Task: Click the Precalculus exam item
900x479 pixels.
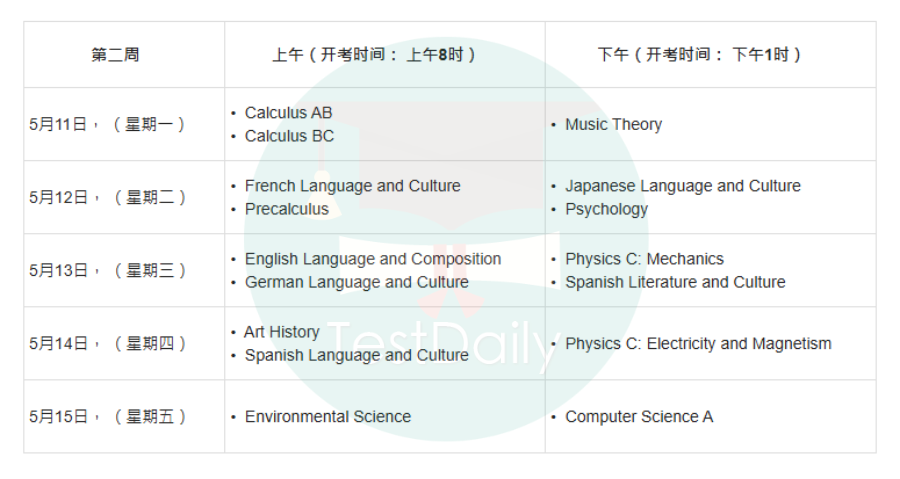Action: [286, 209]
